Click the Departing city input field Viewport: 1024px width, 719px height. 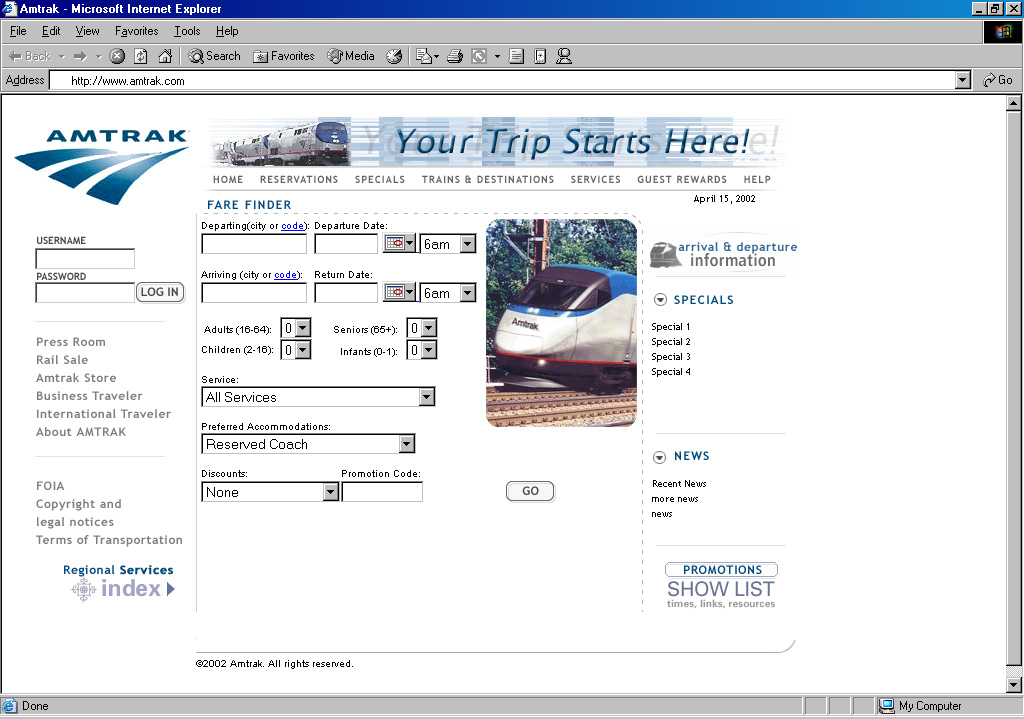(x=254, y=244)
